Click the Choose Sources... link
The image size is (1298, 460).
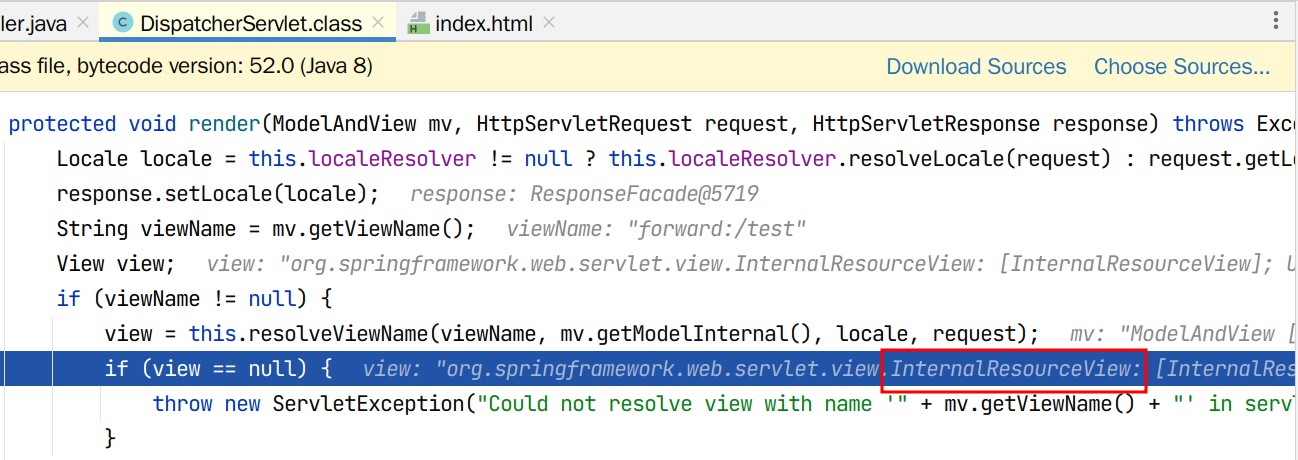(1182, 67)
